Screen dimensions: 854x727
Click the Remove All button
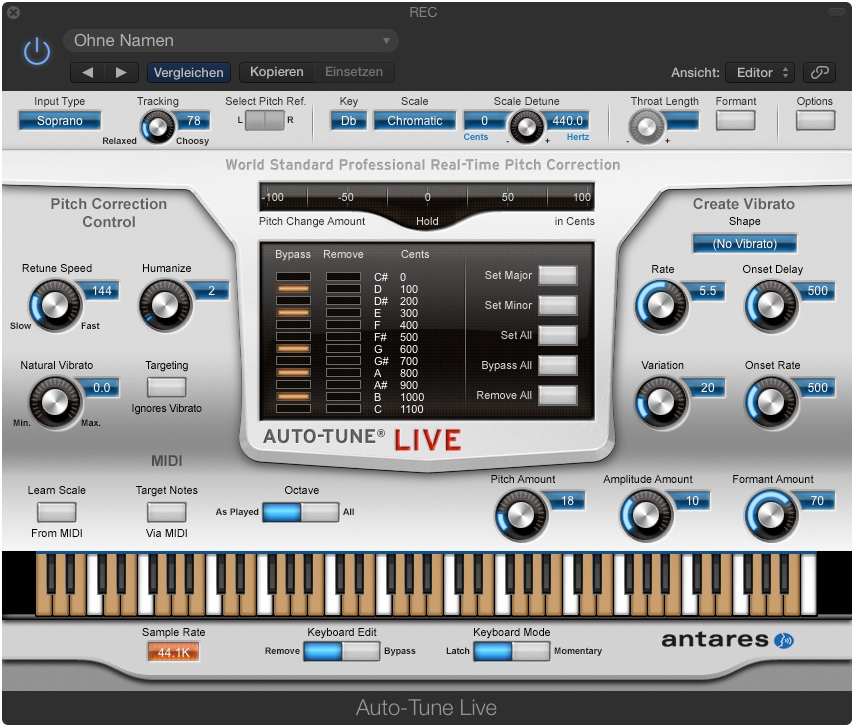click(558, 395)
